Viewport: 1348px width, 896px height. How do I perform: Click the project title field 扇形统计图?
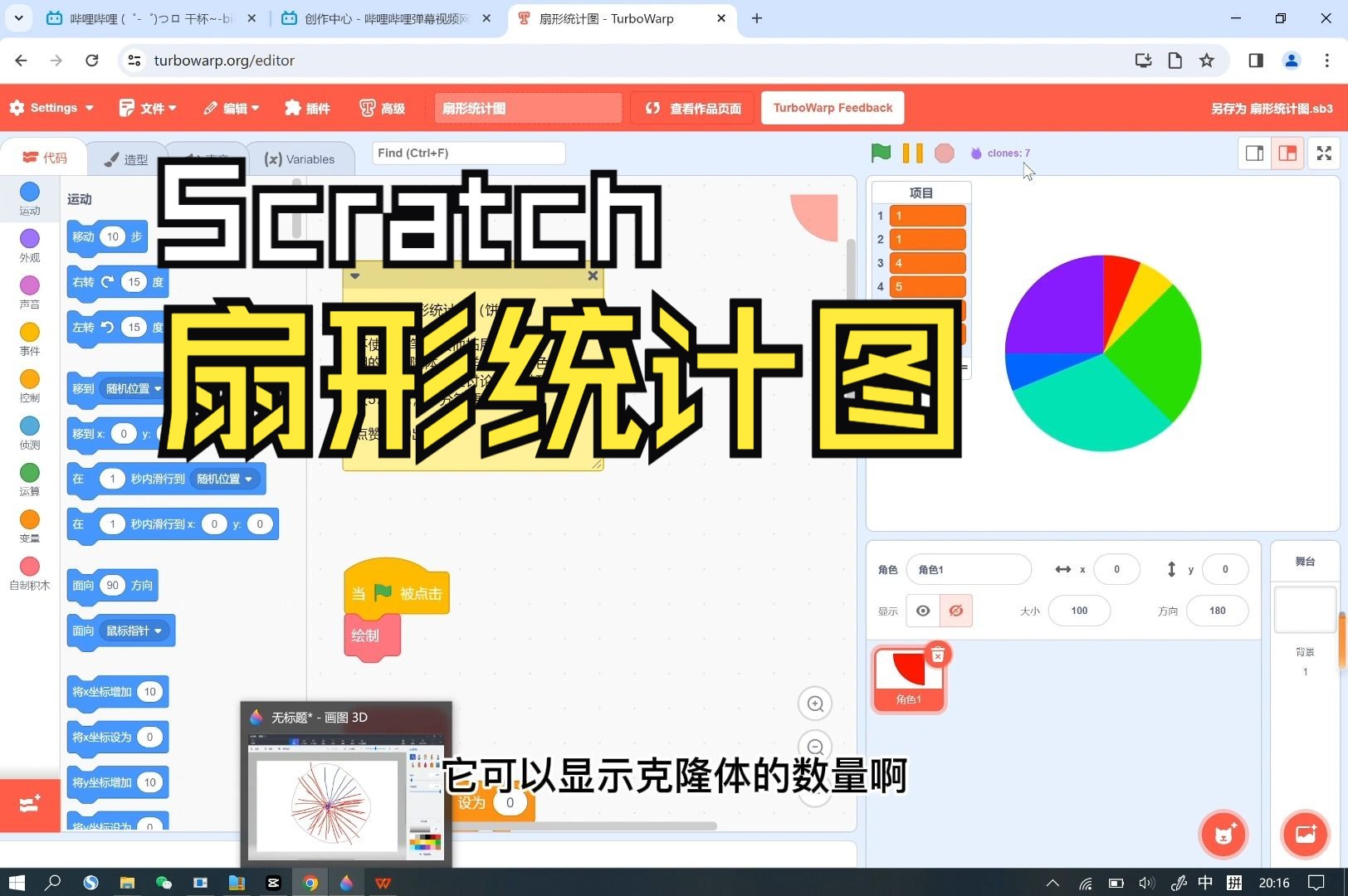(528, 108)
